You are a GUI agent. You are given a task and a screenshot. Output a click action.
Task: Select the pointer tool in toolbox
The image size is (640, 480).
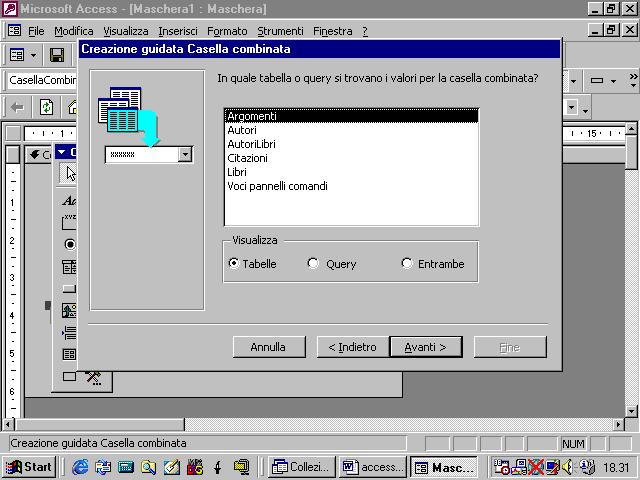[70, 173]
